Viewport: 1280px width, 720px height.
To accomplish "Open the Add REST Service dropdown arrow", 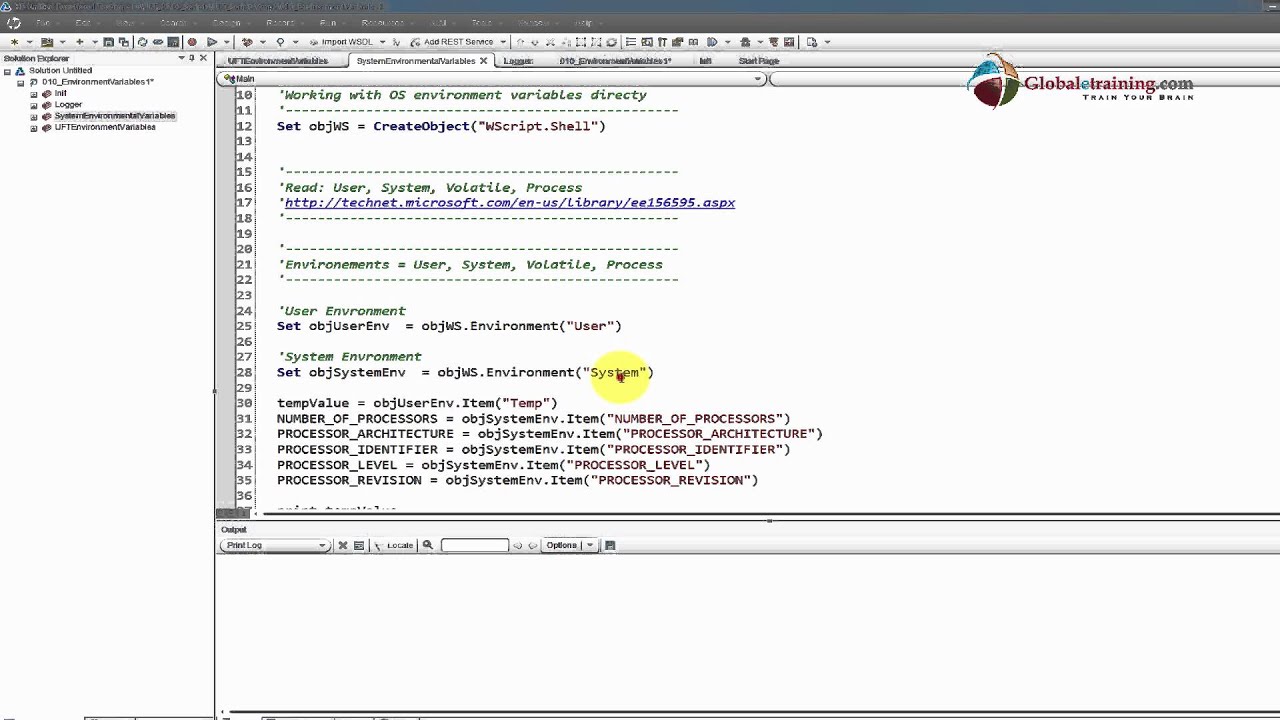I will [503, 42].
